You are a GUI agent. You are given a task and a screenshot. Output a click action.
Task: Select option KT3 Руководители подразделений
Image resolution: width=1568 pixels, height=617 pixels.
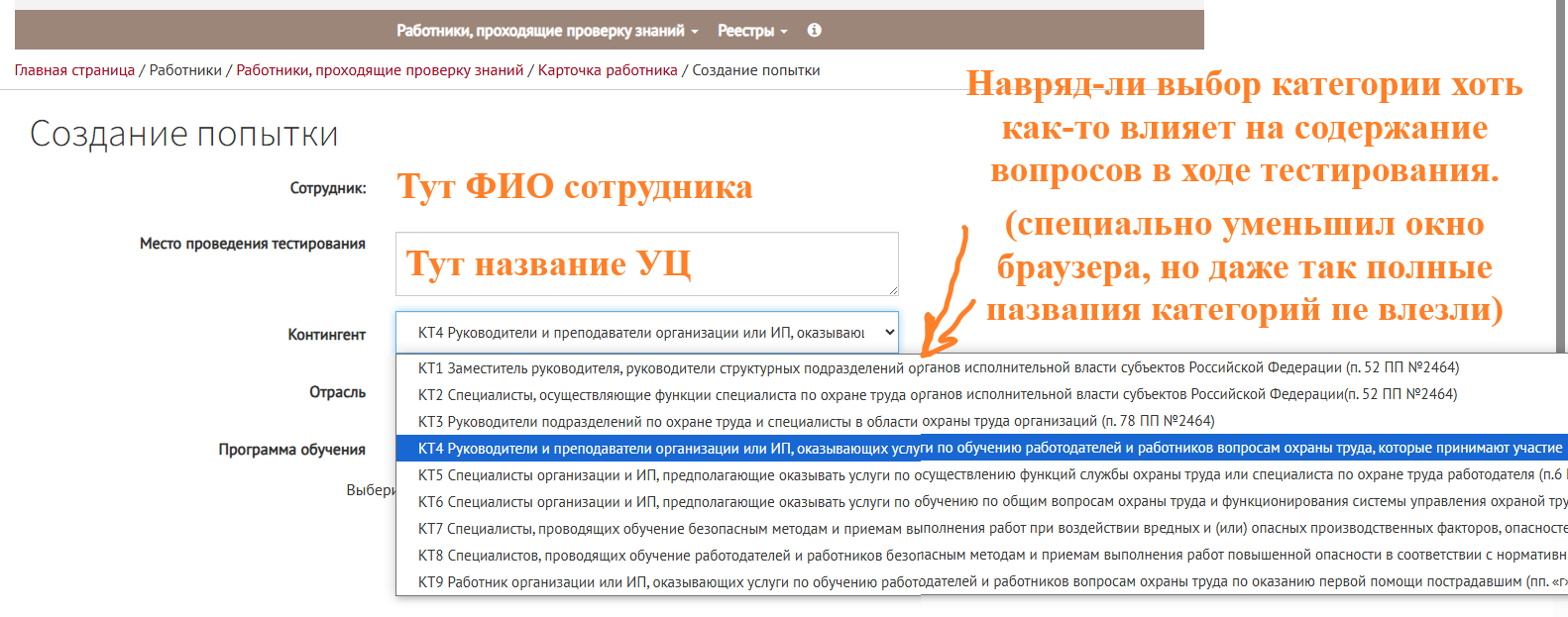pyautogui.click(x=981, y=421)
